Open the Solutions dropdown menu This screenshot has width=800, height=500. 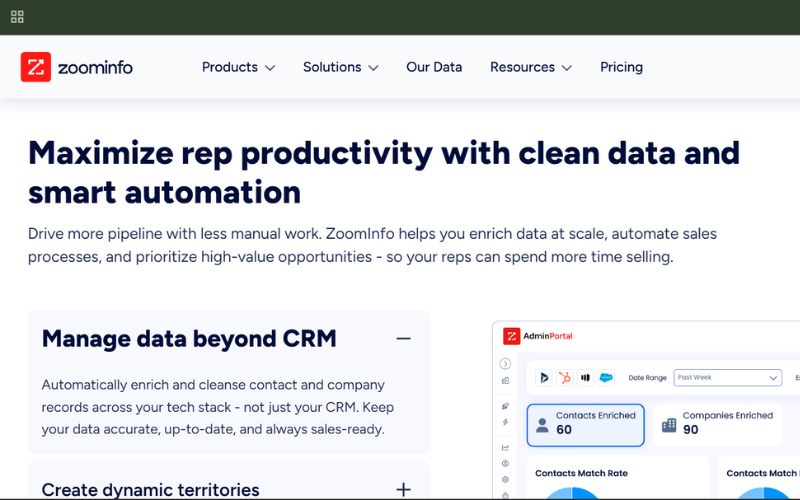341,67
